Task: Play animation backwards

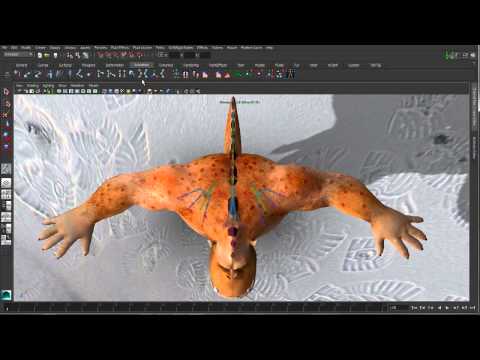Action: pos(439,308)
